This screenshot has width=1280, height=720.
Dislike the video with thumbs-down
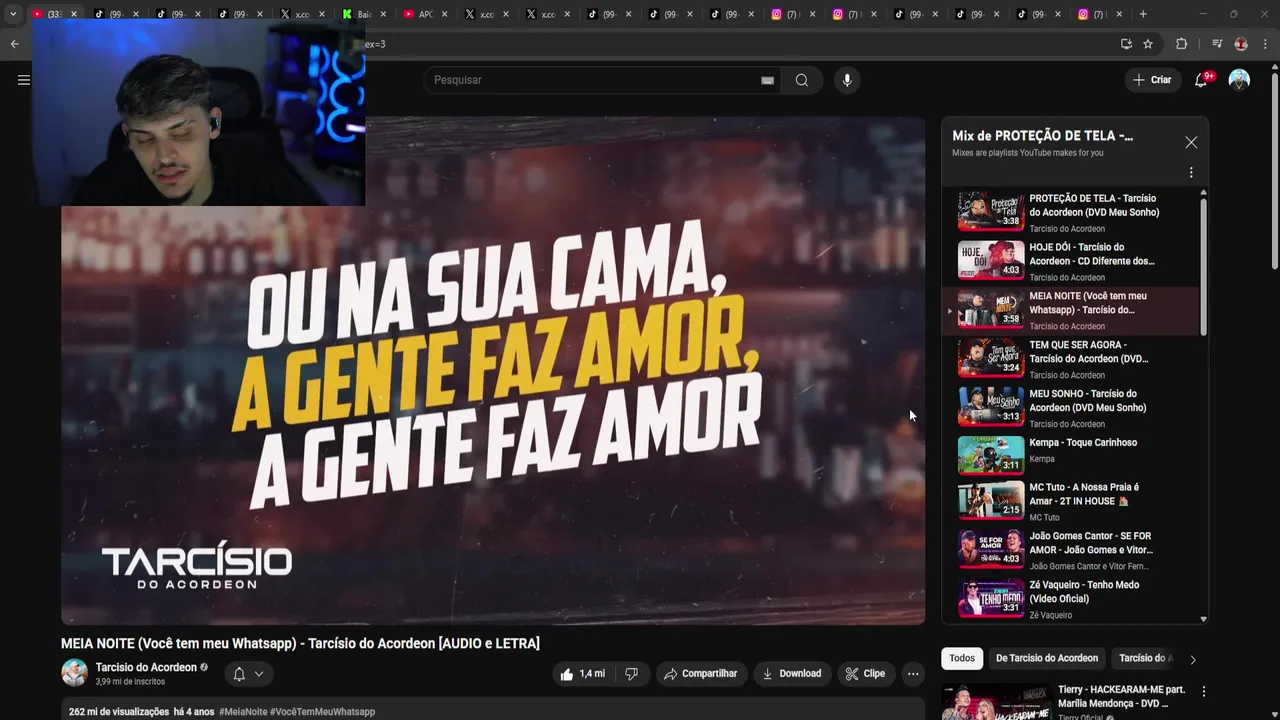tap(631, 674)
